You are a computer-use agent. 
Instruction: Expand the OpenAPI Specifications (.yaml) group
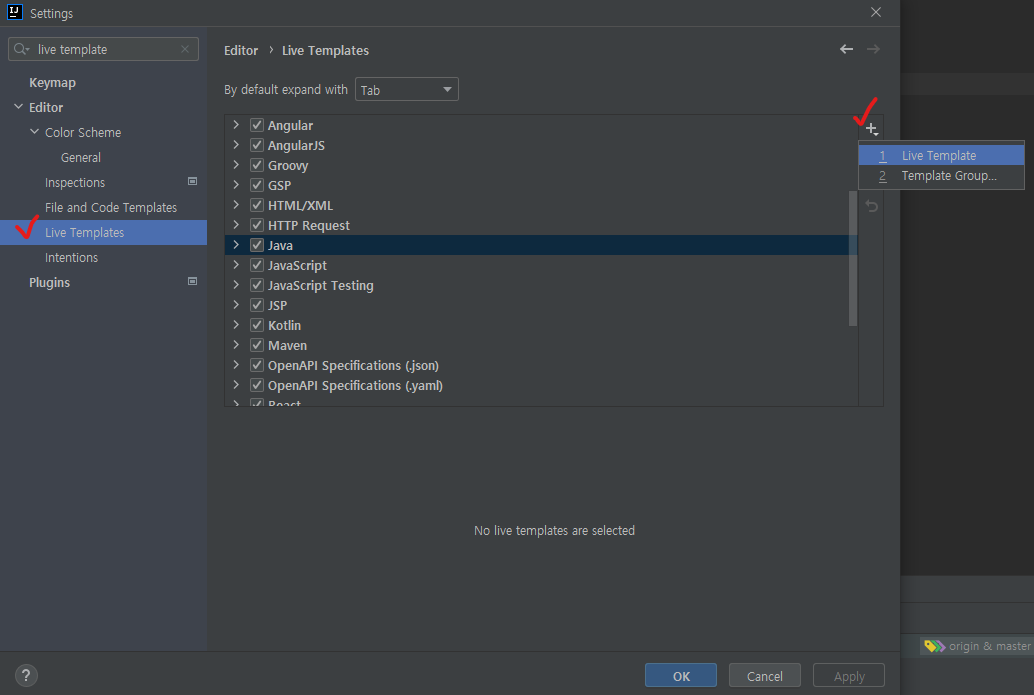(236, 385)
